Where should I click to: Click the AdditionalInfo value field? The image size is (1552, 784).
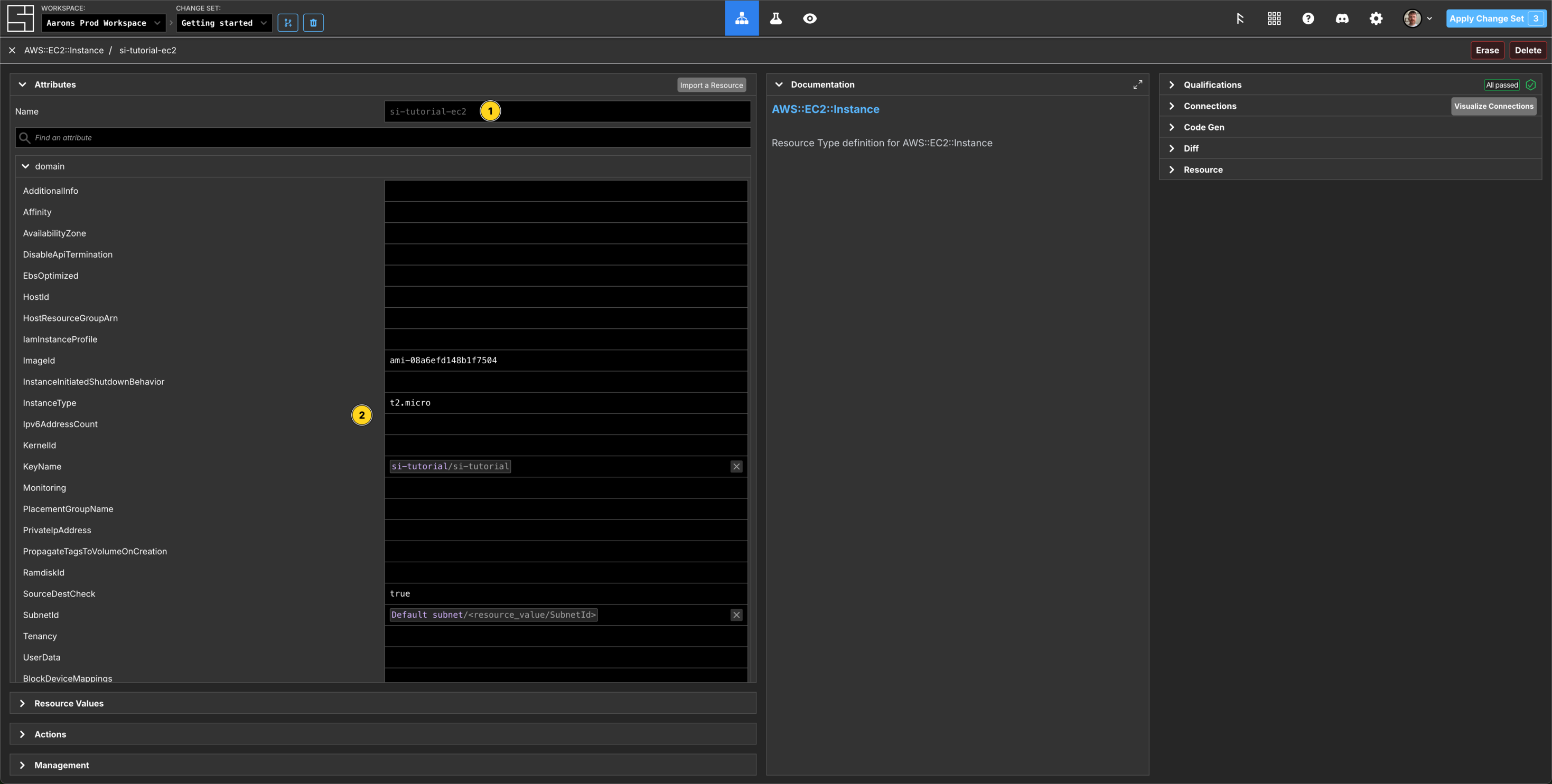click(x=566, y=191)
